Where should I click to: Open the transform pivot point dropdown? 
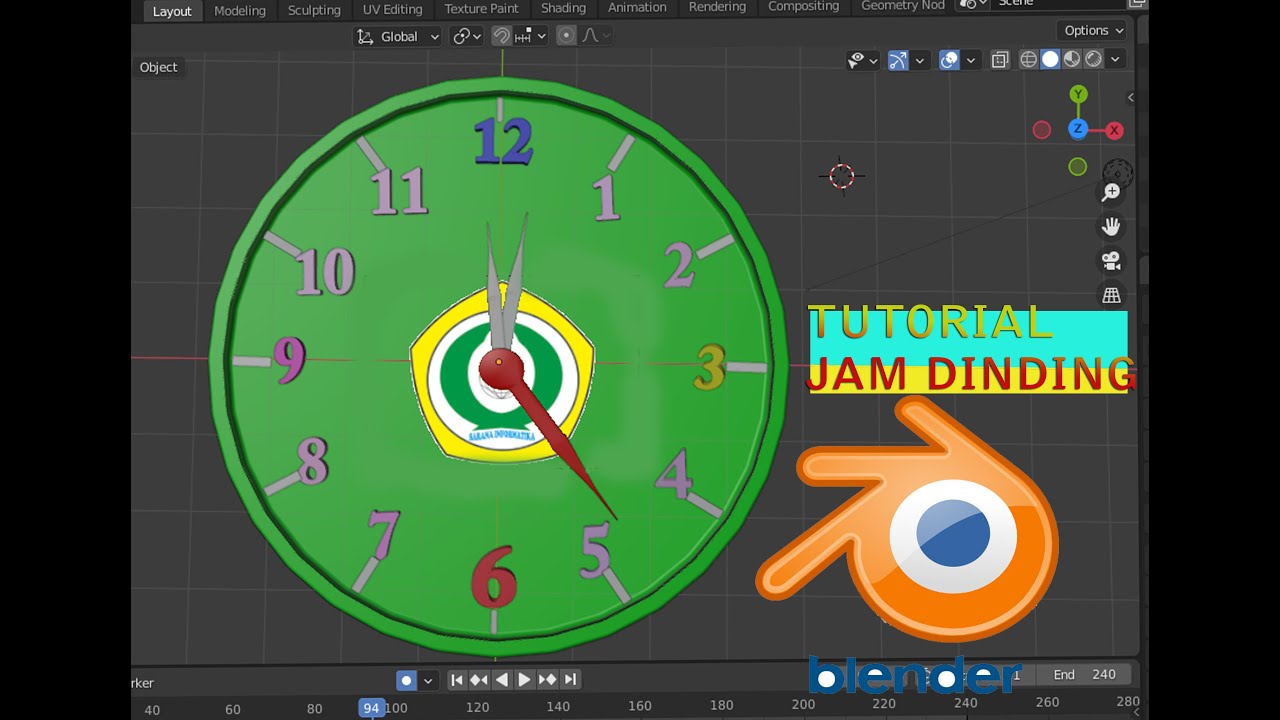pyautogui.click(x=467, y=36)
